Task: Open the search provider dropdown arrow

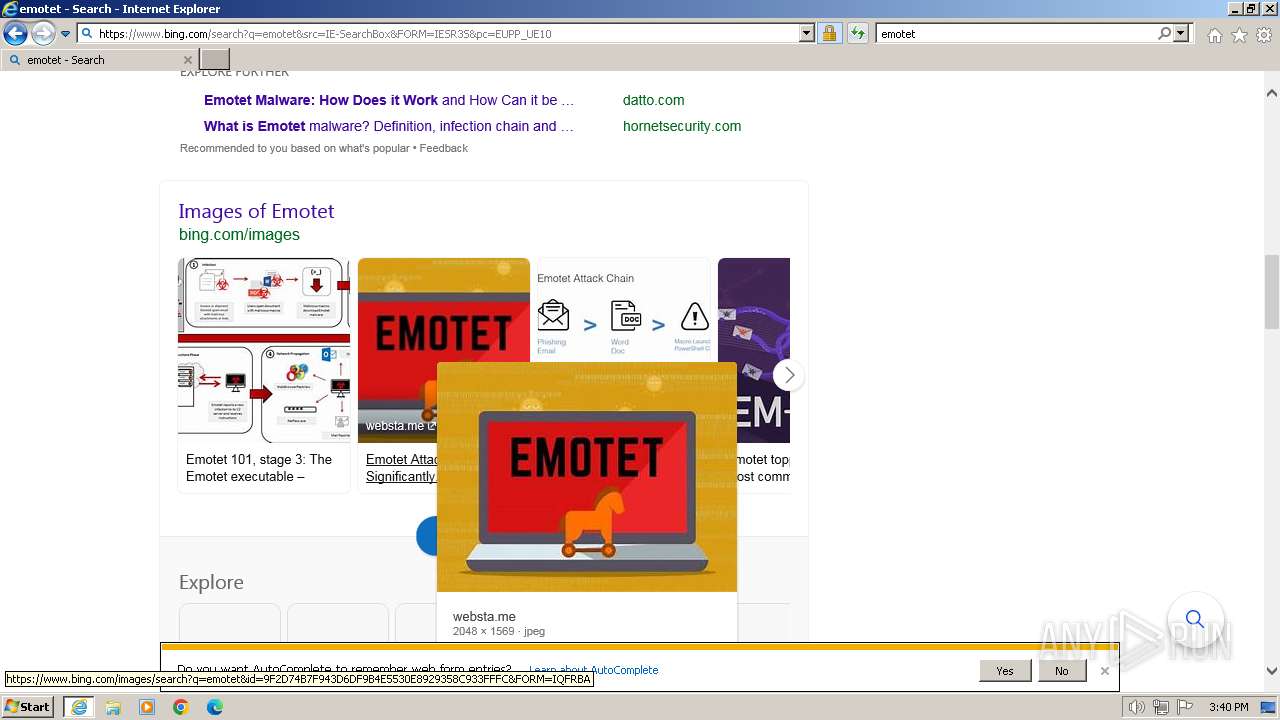Action: (x=1181, y=33)
